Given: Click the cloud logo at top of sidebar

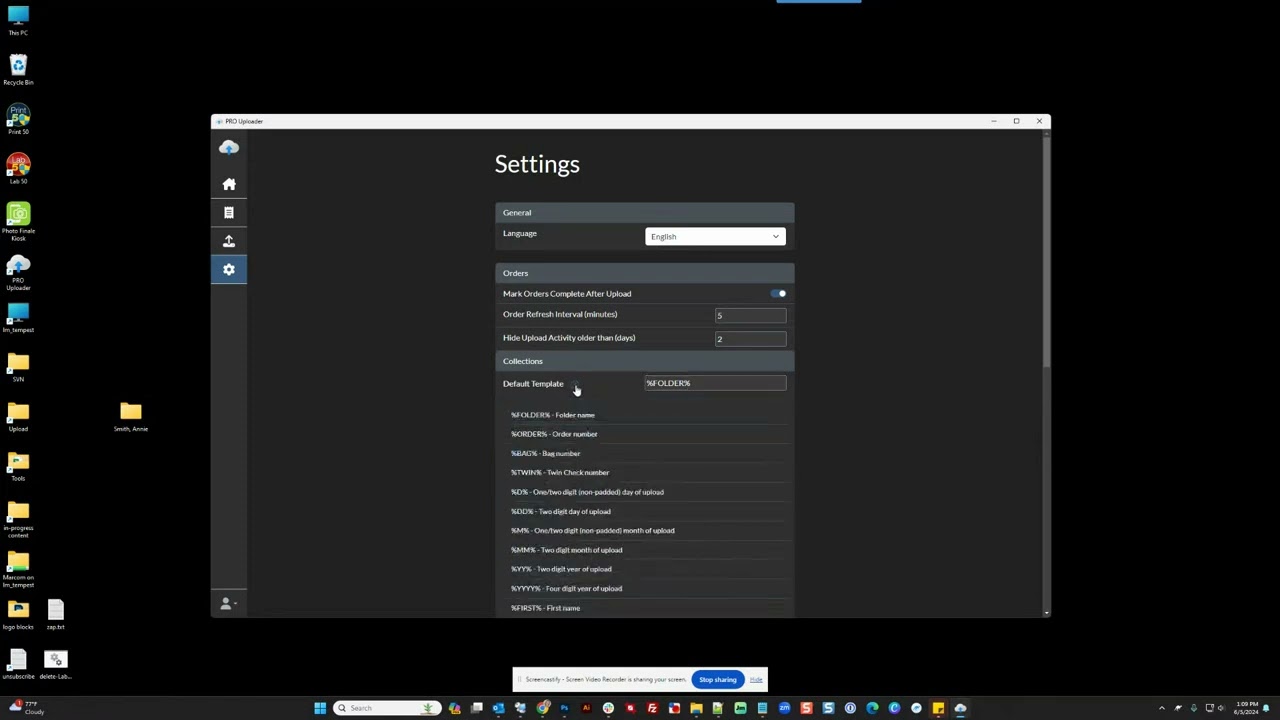Looking at the screenshot, I should click(229, 148).
